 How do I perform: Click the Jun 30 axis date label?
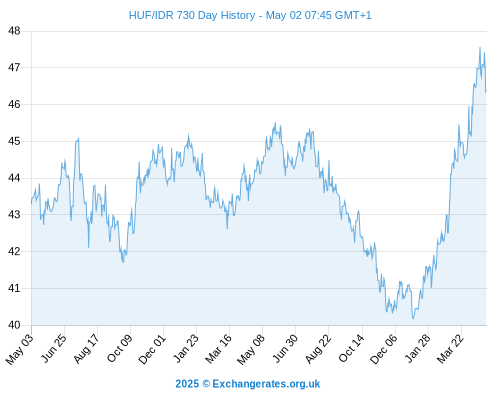click(285, 348)
